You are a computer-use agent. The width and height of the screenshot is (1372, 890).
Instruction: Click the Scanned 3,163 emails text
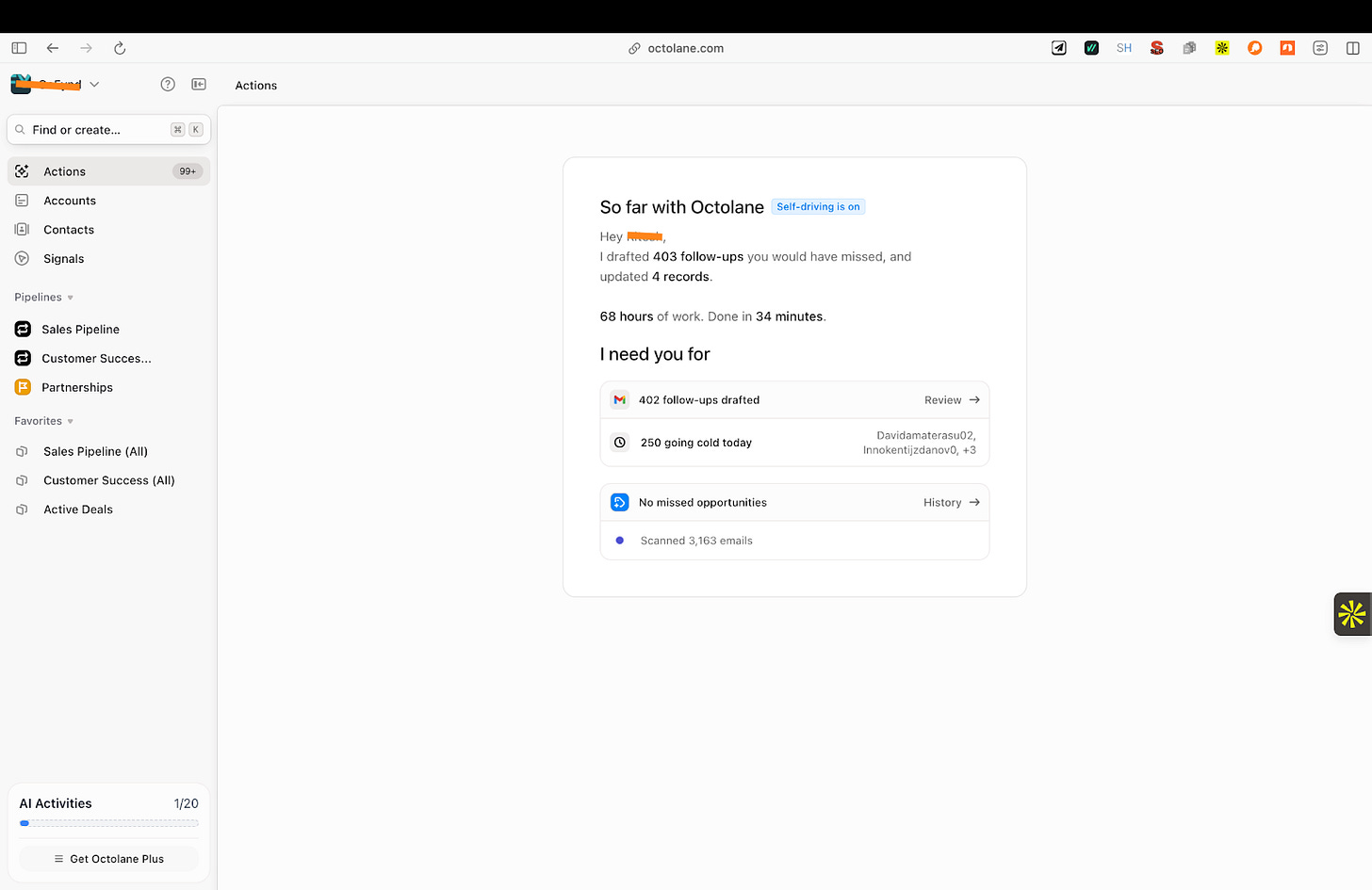[x=696, y=541]
